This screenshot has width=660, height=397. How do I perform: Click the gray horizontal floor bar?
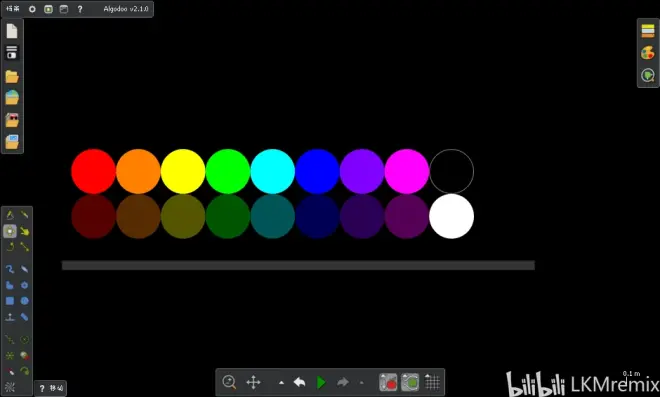[x=298, y=265]
